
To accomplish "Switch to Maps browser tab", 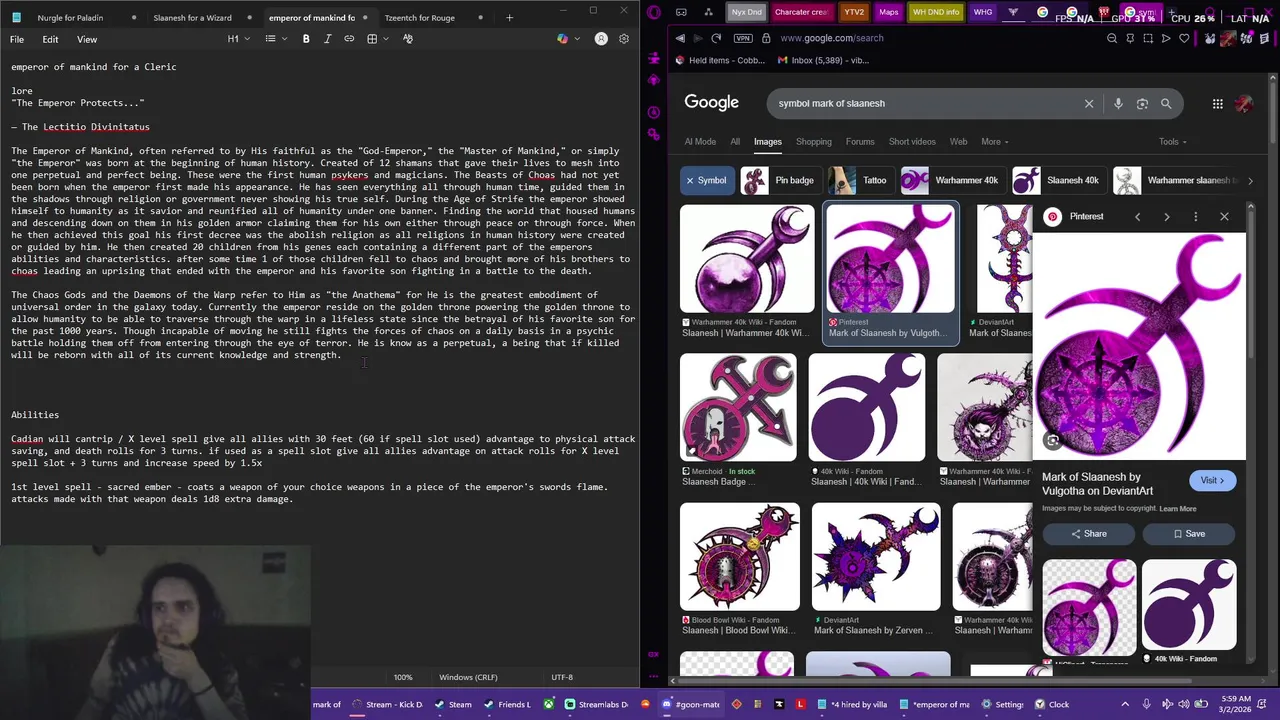I will click(x=888, y=12).
